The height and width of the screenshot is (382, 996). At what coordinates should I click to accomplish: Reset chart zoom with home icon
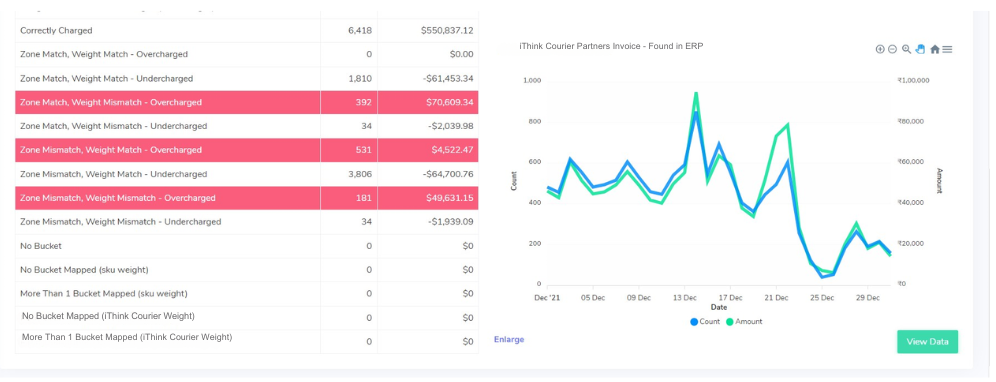pos(934,50)
